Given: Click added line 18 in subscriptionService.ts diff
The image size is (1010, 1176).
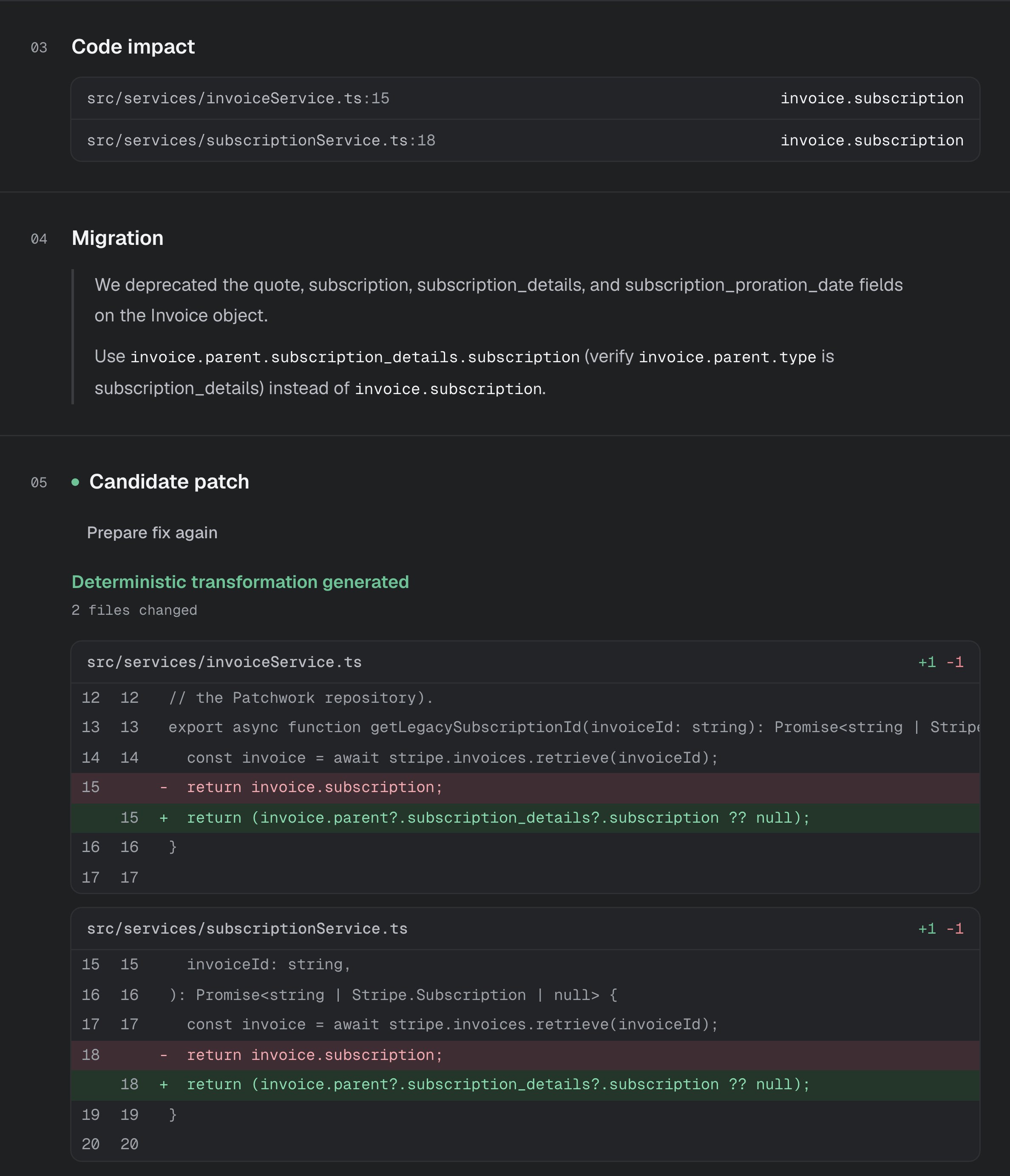Looking at the screenshot, I should coord(525,1085).
